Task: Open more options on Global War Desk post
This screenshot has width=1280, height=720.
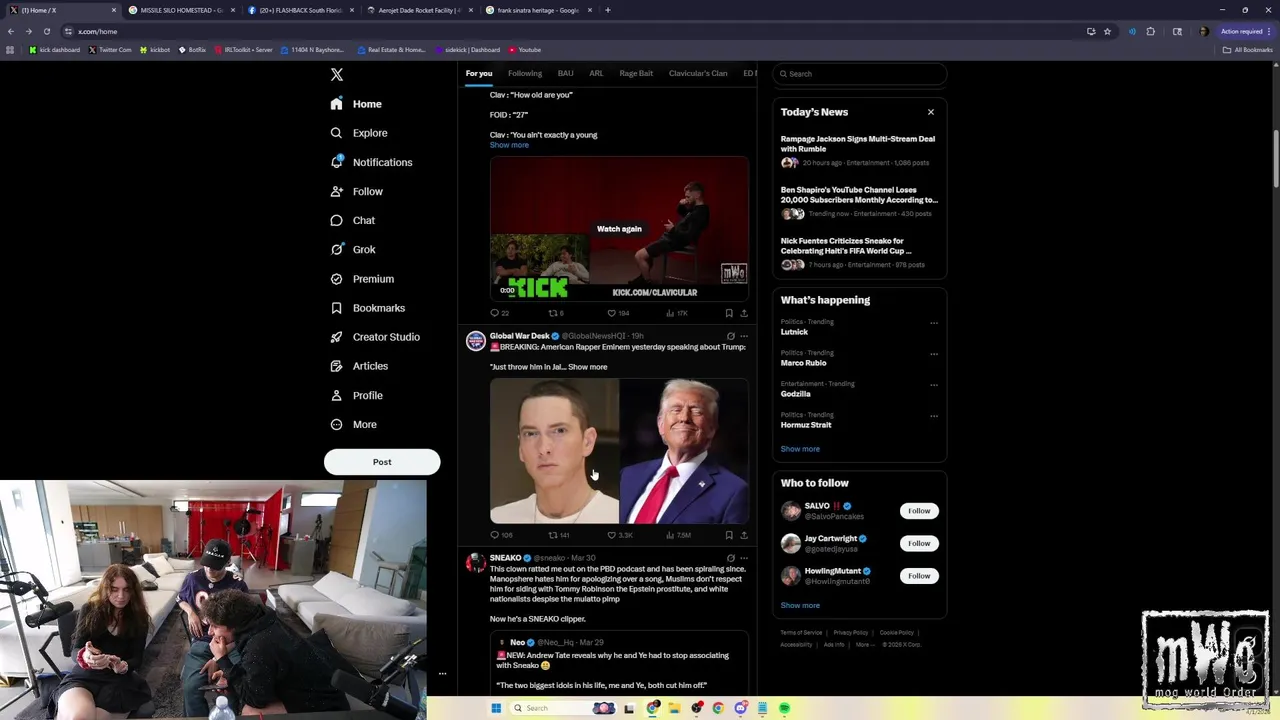Action: click(744, 336)
